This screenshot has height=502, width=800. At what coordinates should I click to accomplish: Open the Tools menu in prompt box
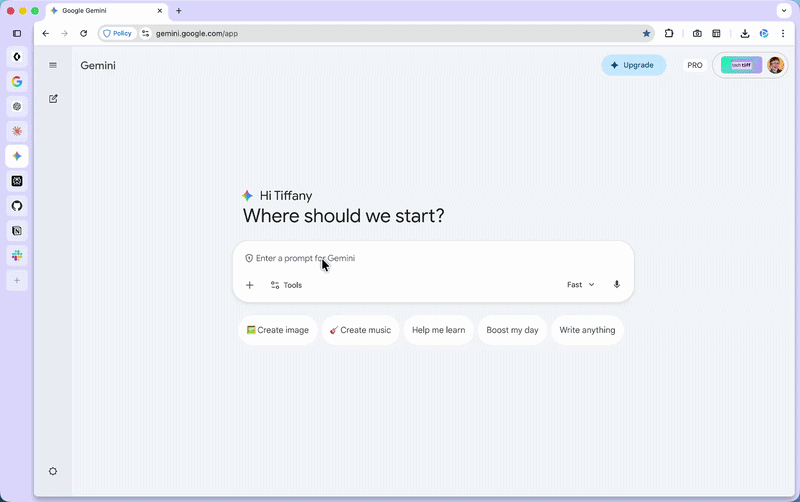(x=286, y=285)
